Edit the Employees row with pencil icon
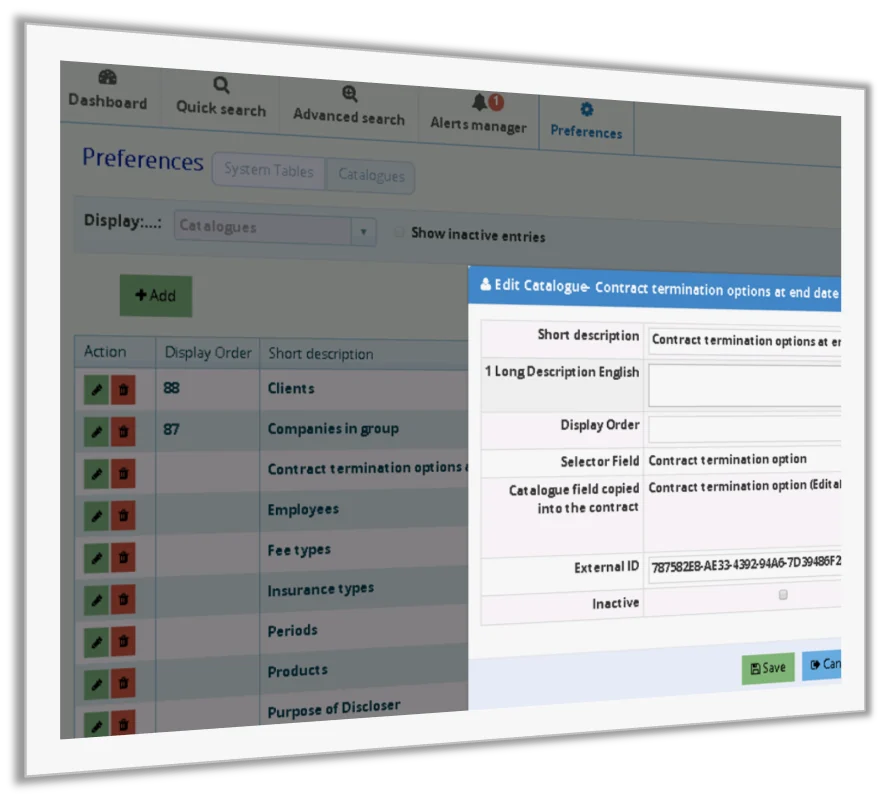This screenshot has width=880, height=799. 97,516
